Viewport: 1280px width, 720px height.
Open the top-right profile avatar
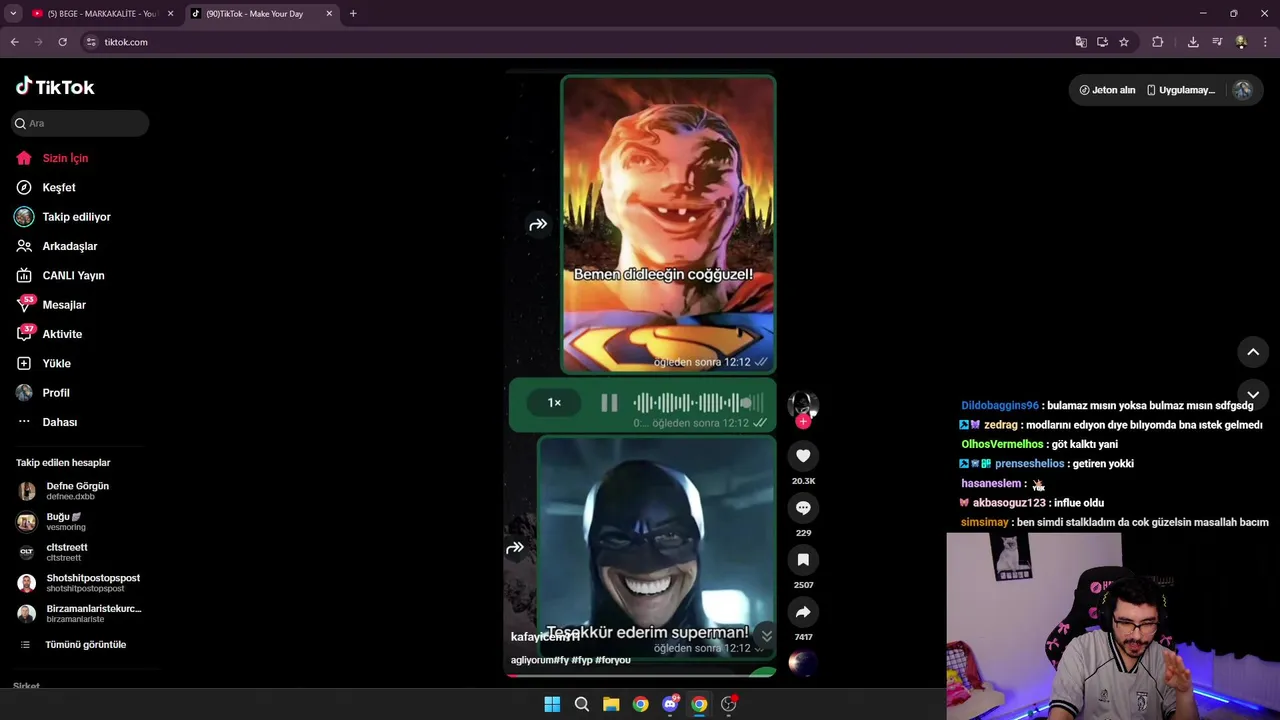1242,90
